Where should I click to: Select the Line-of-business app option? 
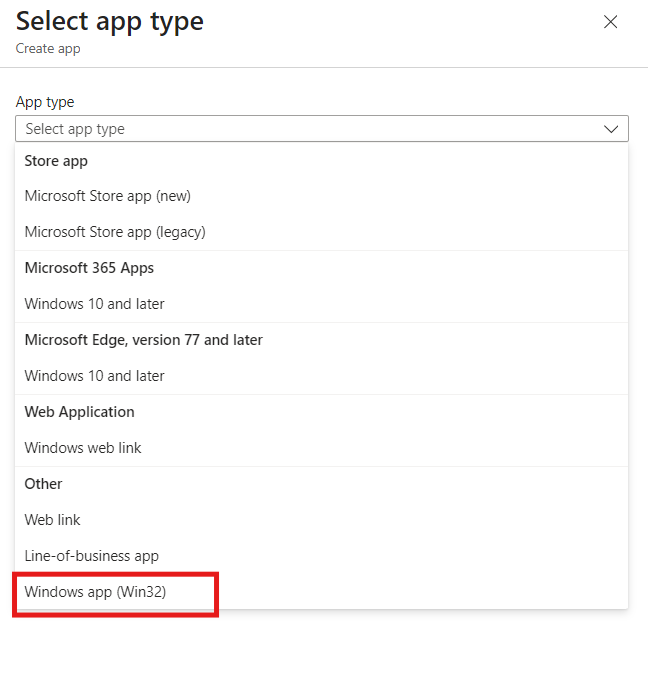pyautogui.click(x=91, y=556)
